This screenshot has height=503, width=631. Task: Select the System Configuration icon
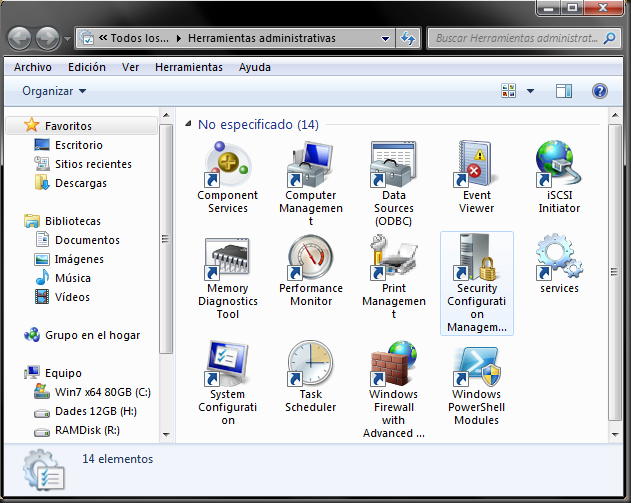227,364
